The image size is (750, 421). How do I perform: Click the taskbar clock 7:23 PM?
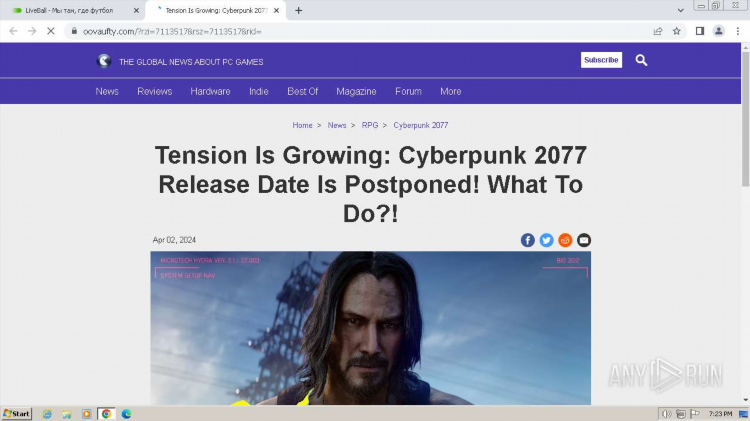720,414
